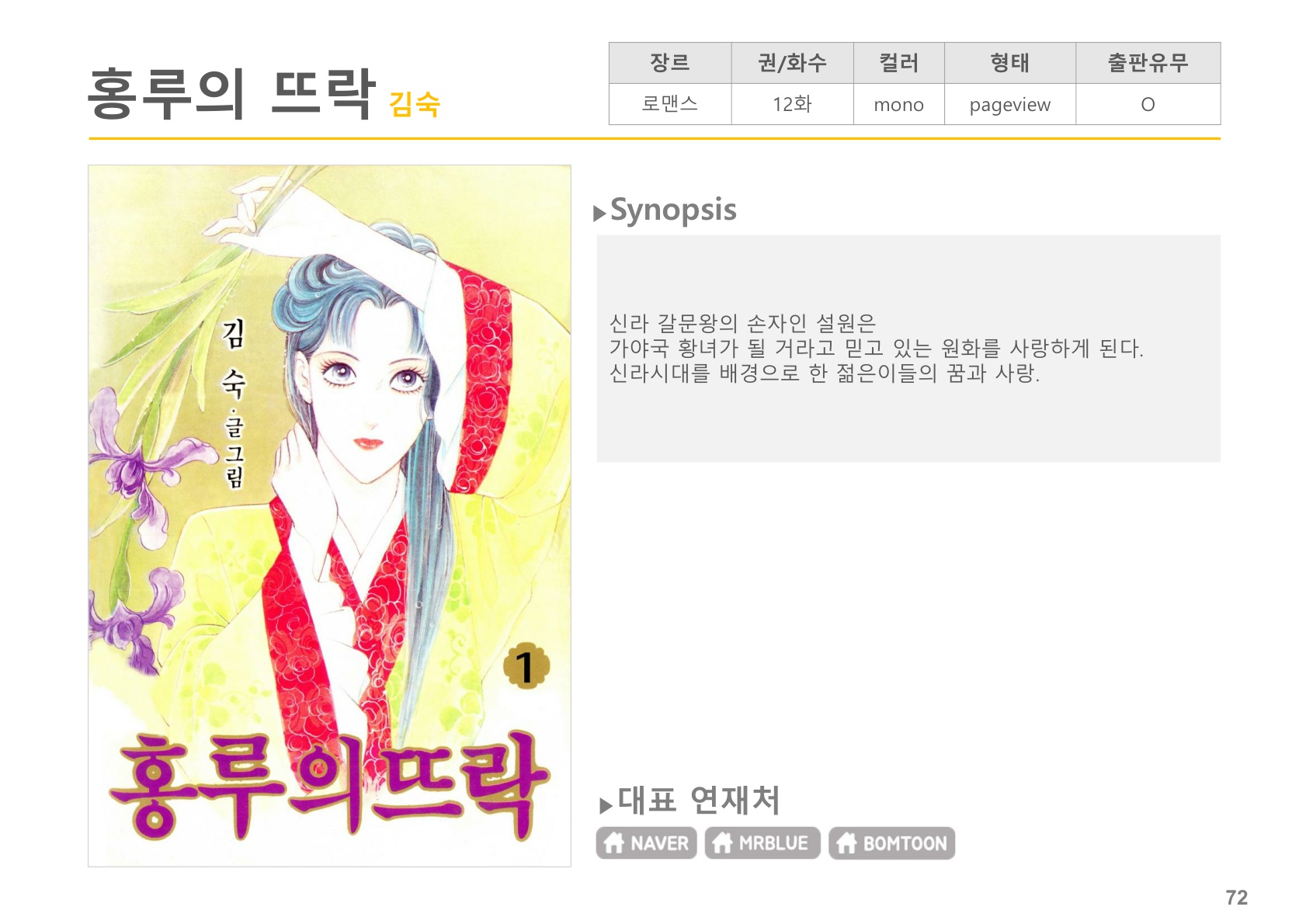Select the 로맨스 genre cell
This screenshot has width=1306, height=924.
coord(670,104)
